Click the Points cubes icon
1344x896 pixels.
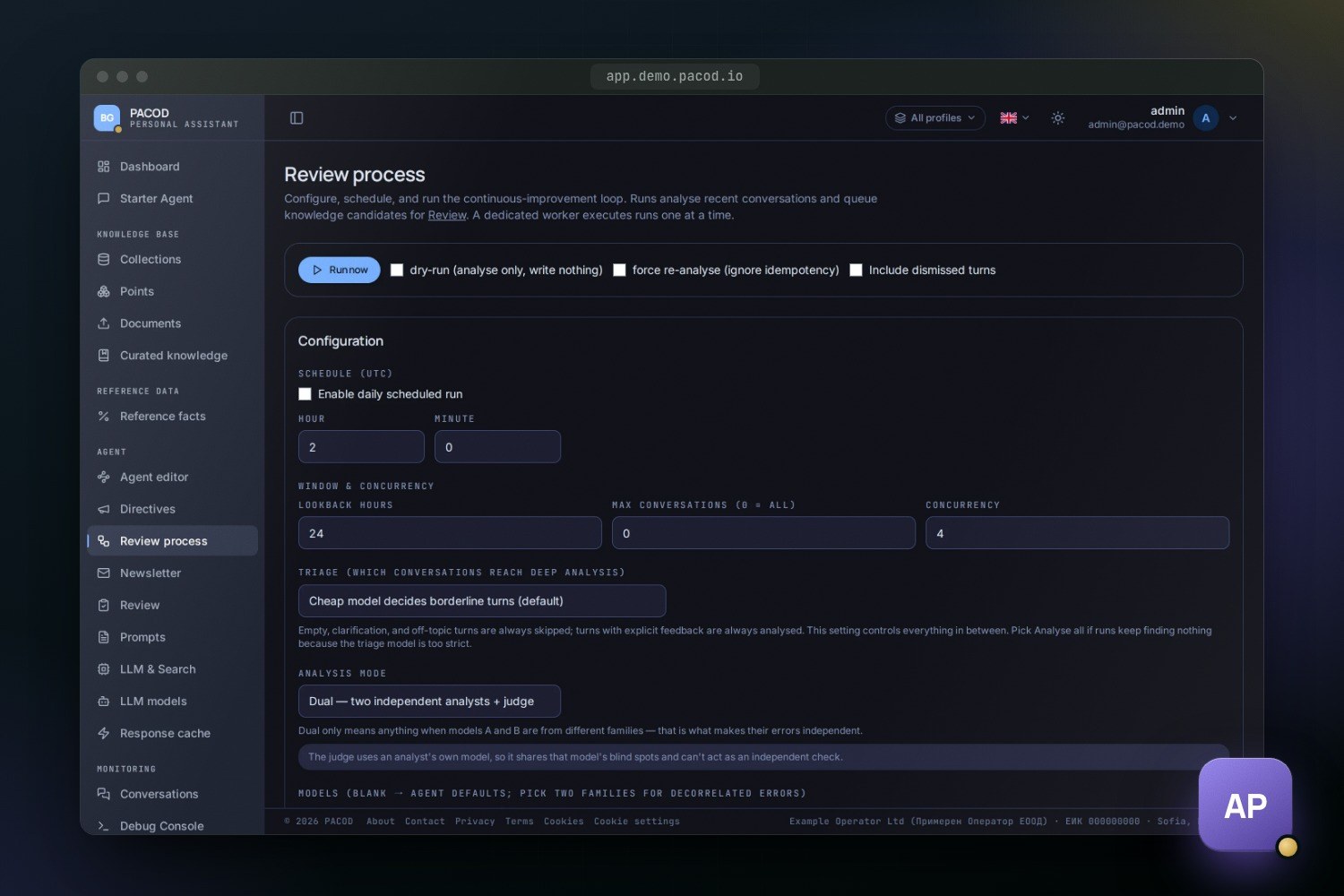click(104, 292)
